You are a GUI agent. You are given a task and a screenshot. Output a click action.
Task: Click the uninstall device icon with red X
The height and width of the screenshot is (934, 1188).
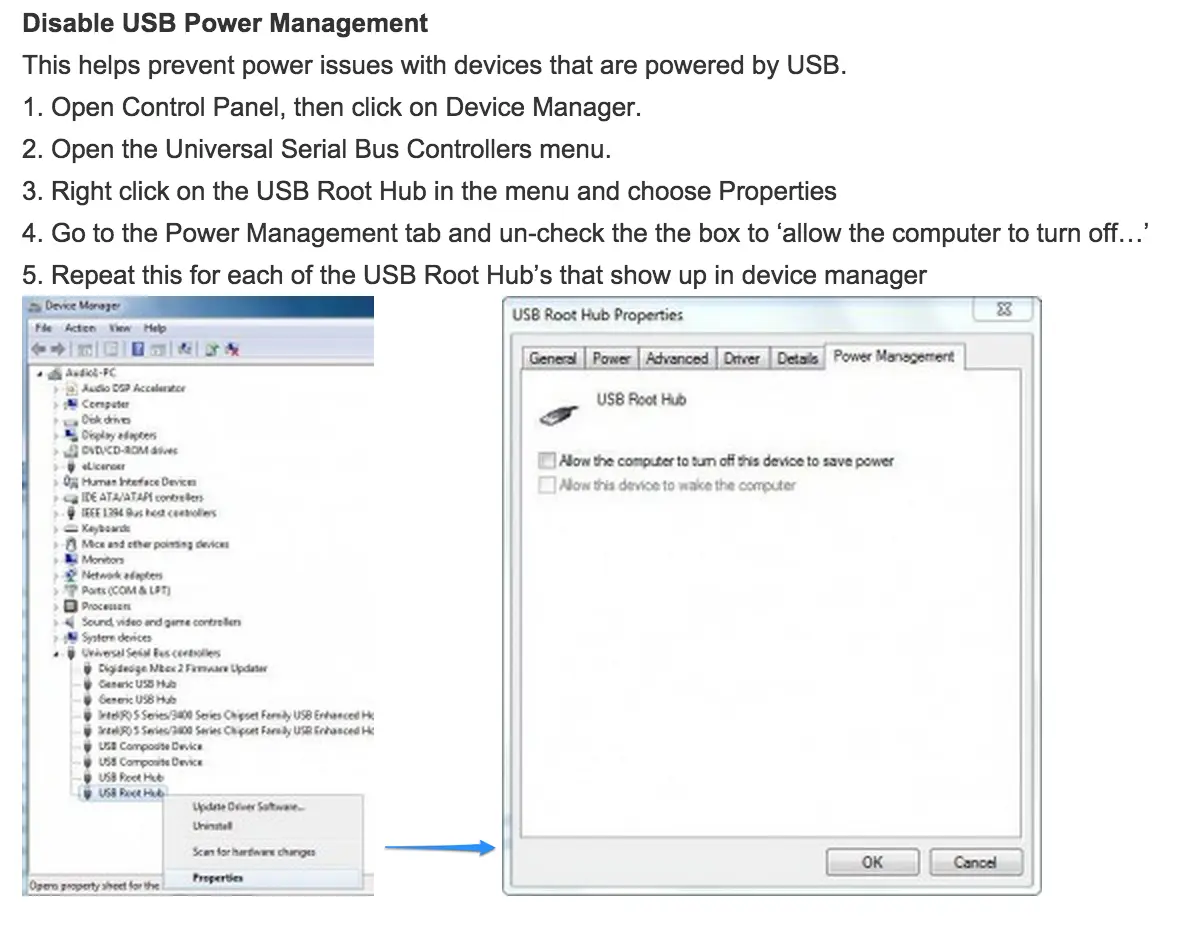coord(232,349)
